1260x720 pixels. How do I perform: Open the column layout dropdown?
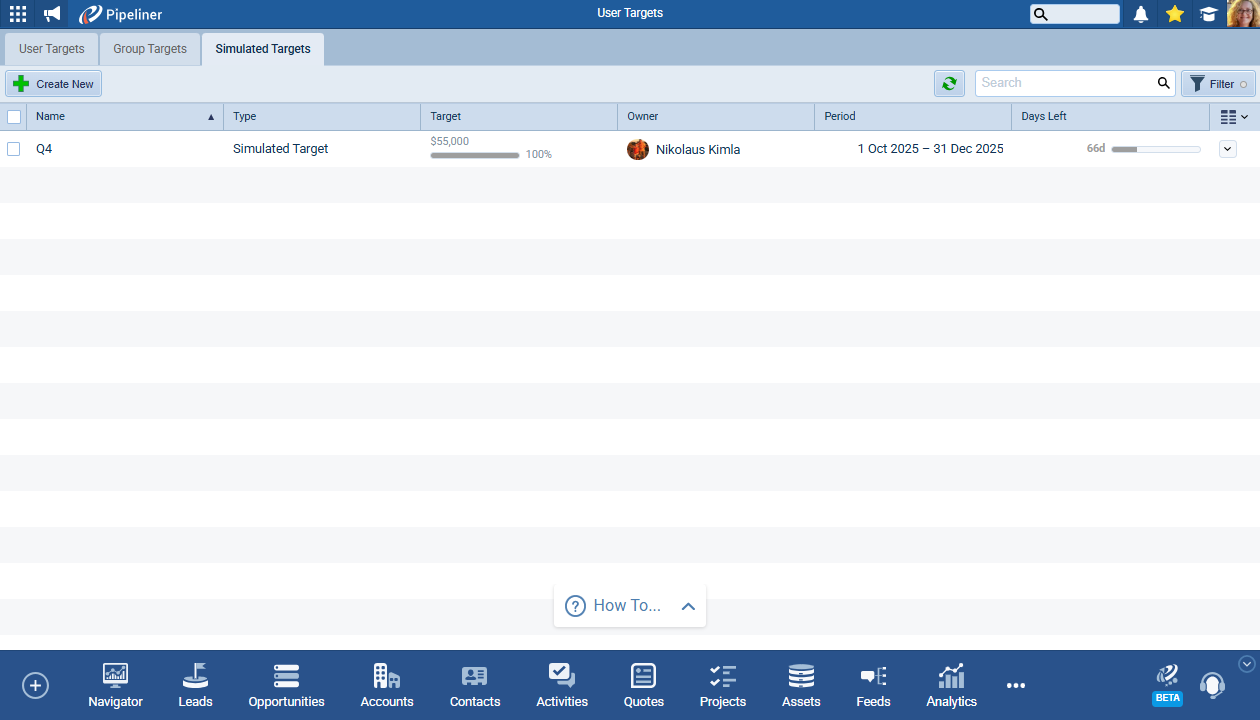click(x=1234, y=117)
